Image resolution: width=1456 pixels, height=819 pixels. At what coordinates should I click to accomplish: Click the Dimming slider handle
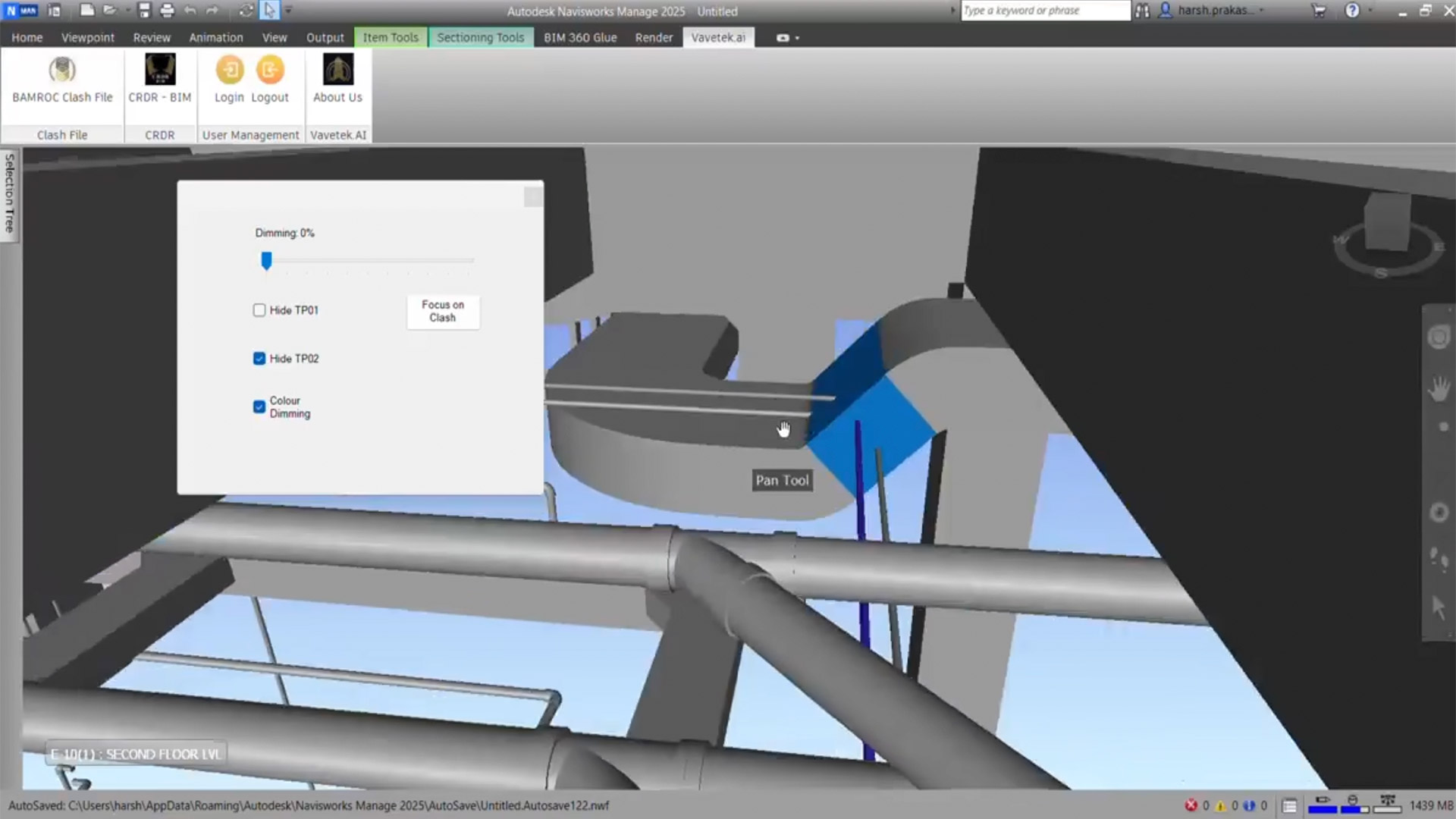[266, 261]
